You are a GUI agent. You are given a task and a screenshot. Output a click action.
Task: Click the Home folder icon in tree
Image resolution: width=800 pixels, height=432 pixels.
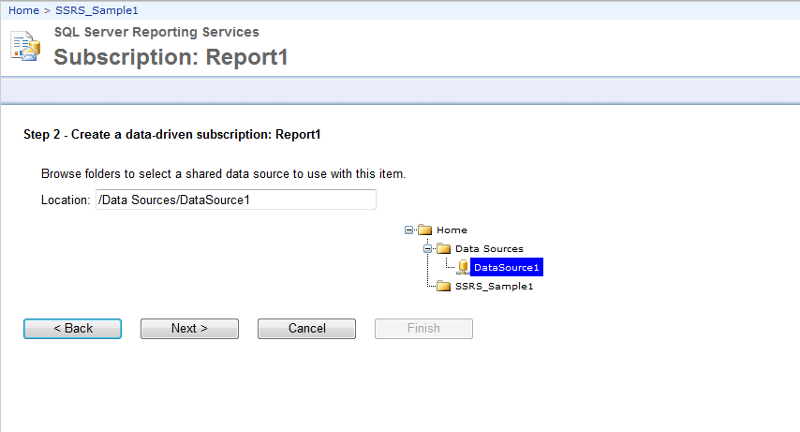(425, 230)
